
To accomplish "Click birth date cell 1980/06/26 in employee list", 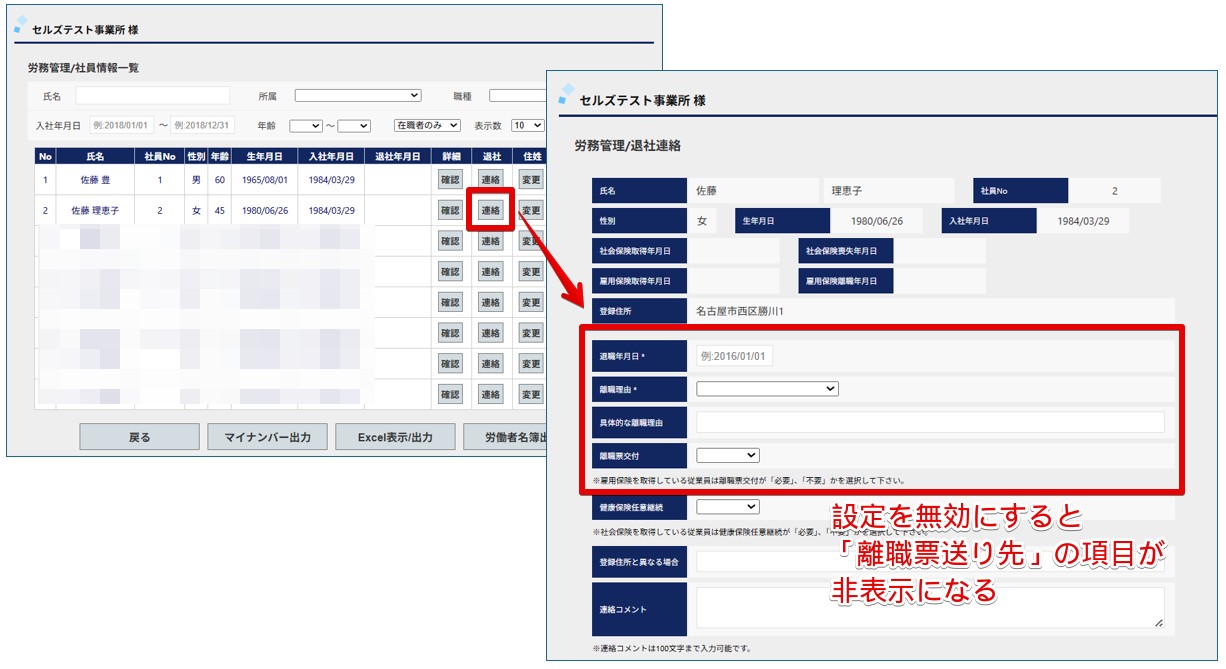I will pos(265,211).
